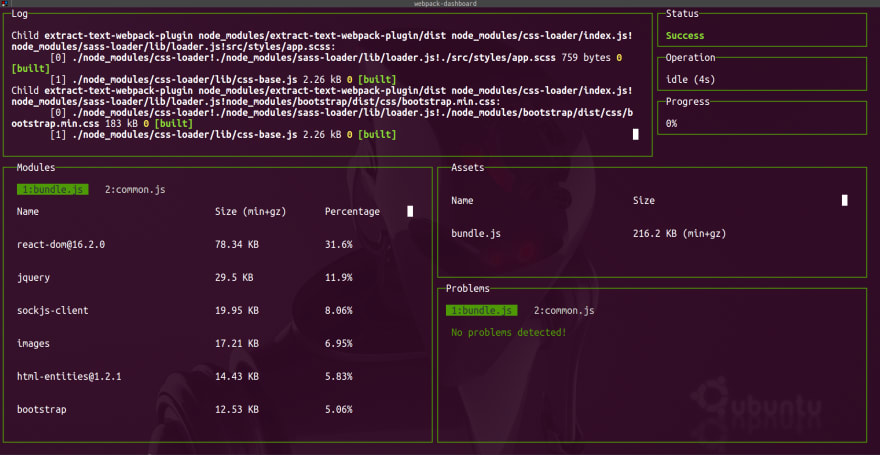Select the bootstrap module name

42,410
